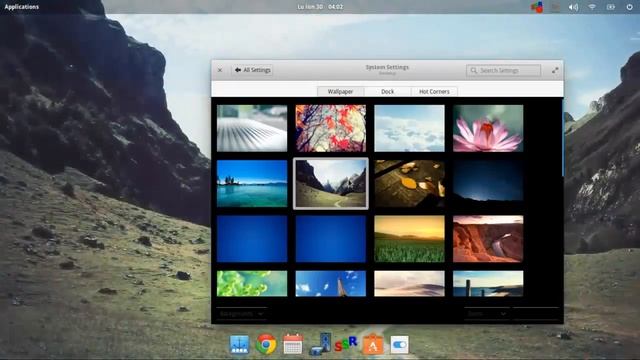Select the highlighted mountain valley wallpaper

pos(331,183)
